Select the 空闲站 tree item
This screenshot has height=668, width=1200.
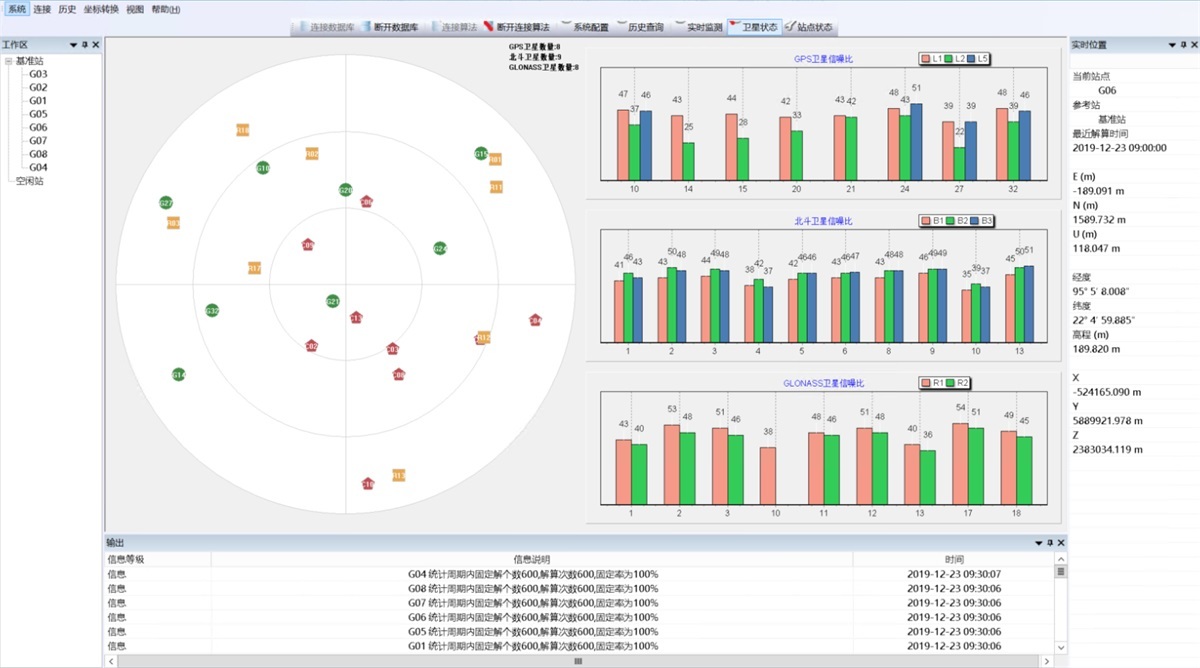pyautogui.click(x=29, y=182)
